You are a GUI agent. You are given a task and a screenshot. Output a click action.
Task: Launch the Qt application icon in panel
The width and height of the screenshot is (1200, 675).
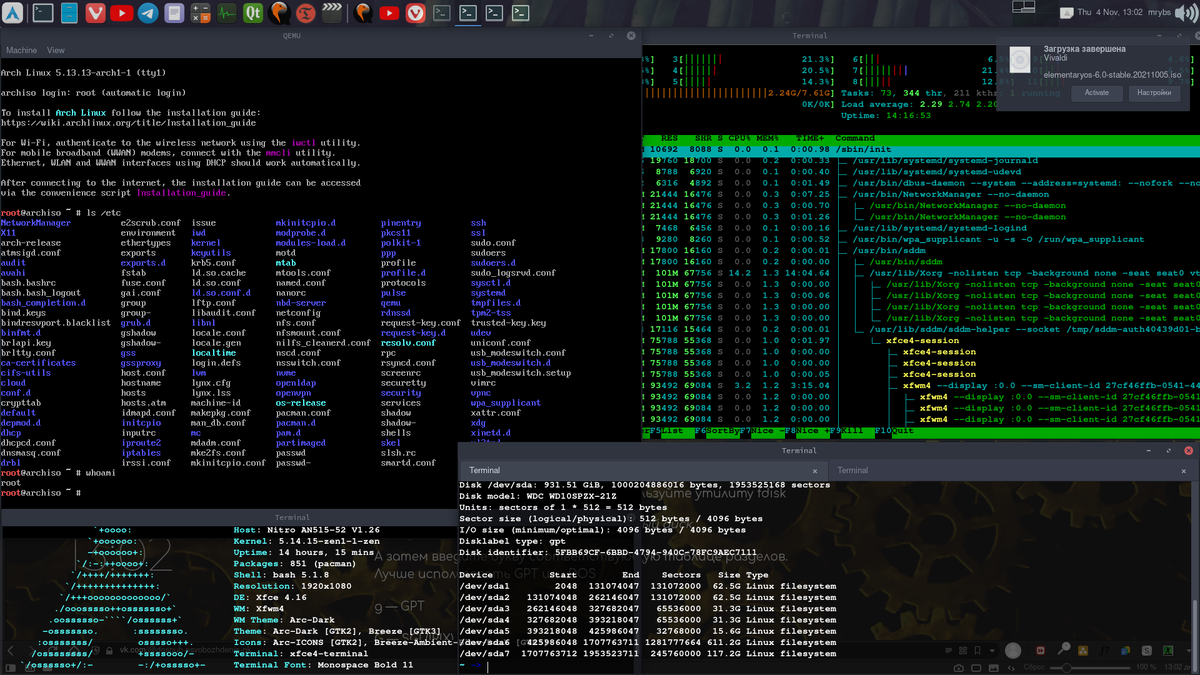tap(253, 13)
